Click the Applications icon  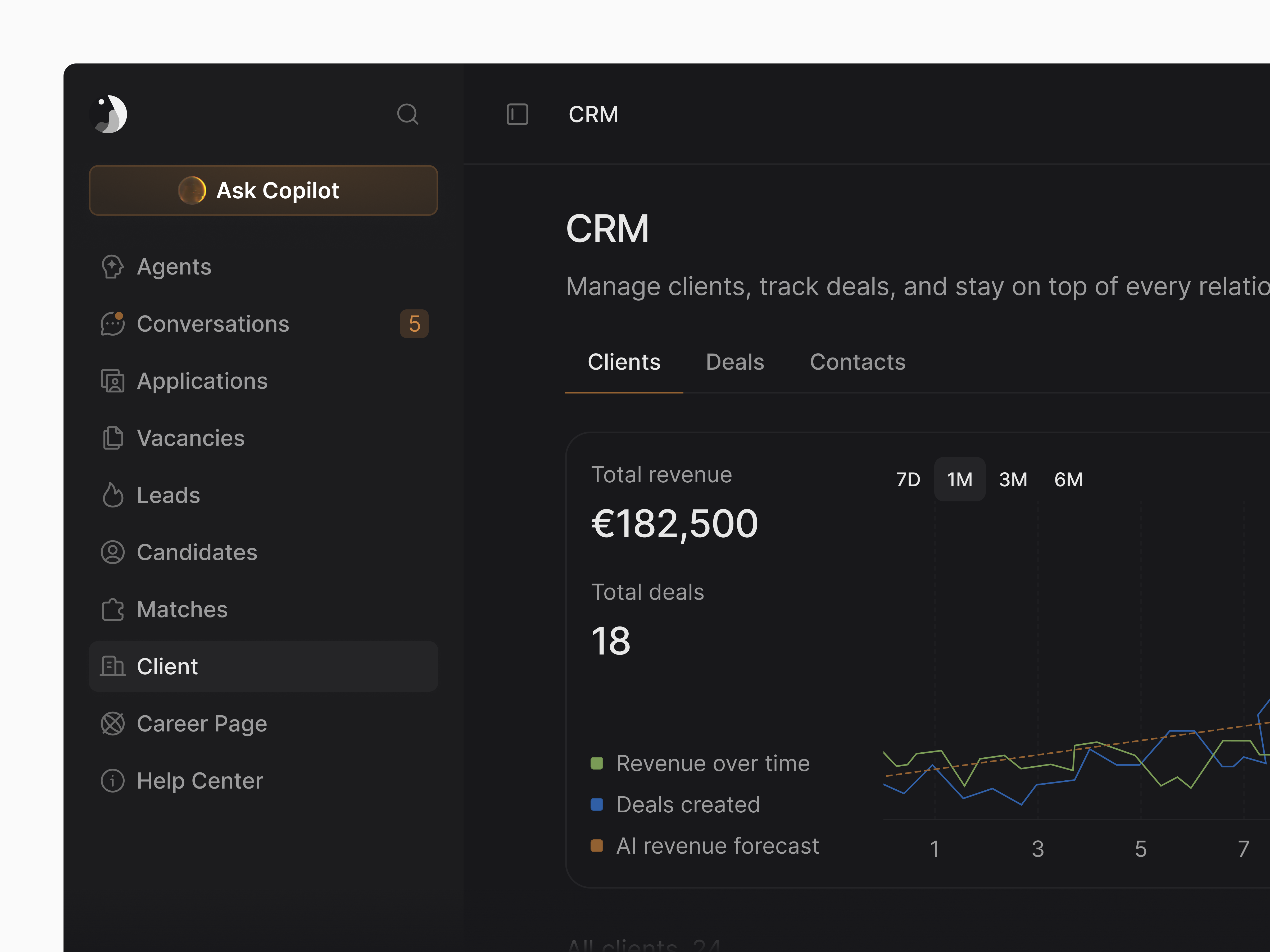[112, 381]
